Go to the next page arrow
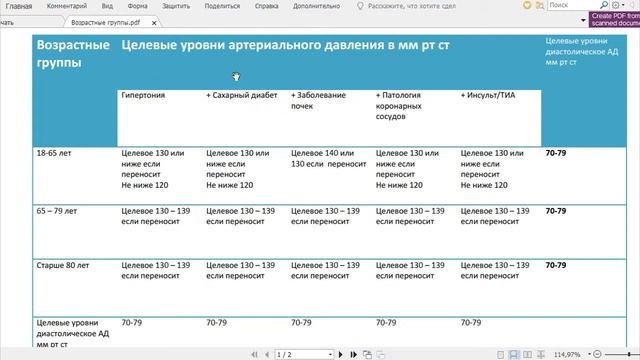Image resolution: width=640 pixels, height=360 pixels. (340, 354)
